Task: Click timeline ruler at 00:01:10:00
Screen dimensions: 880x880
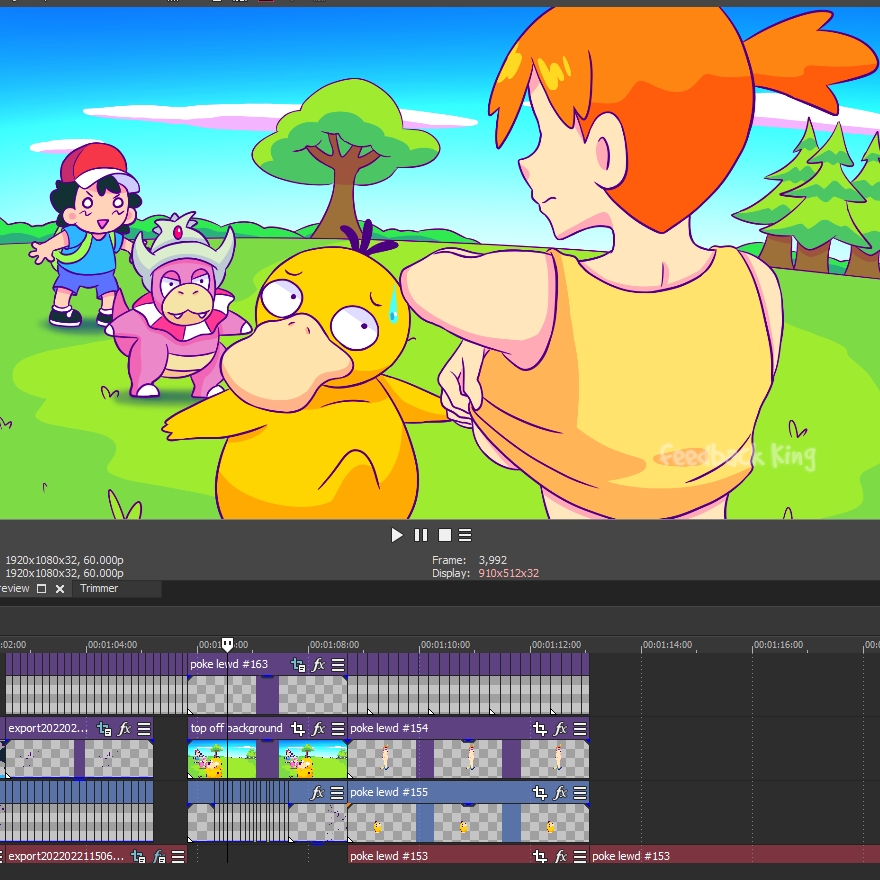Action: (x=421, y=645)
